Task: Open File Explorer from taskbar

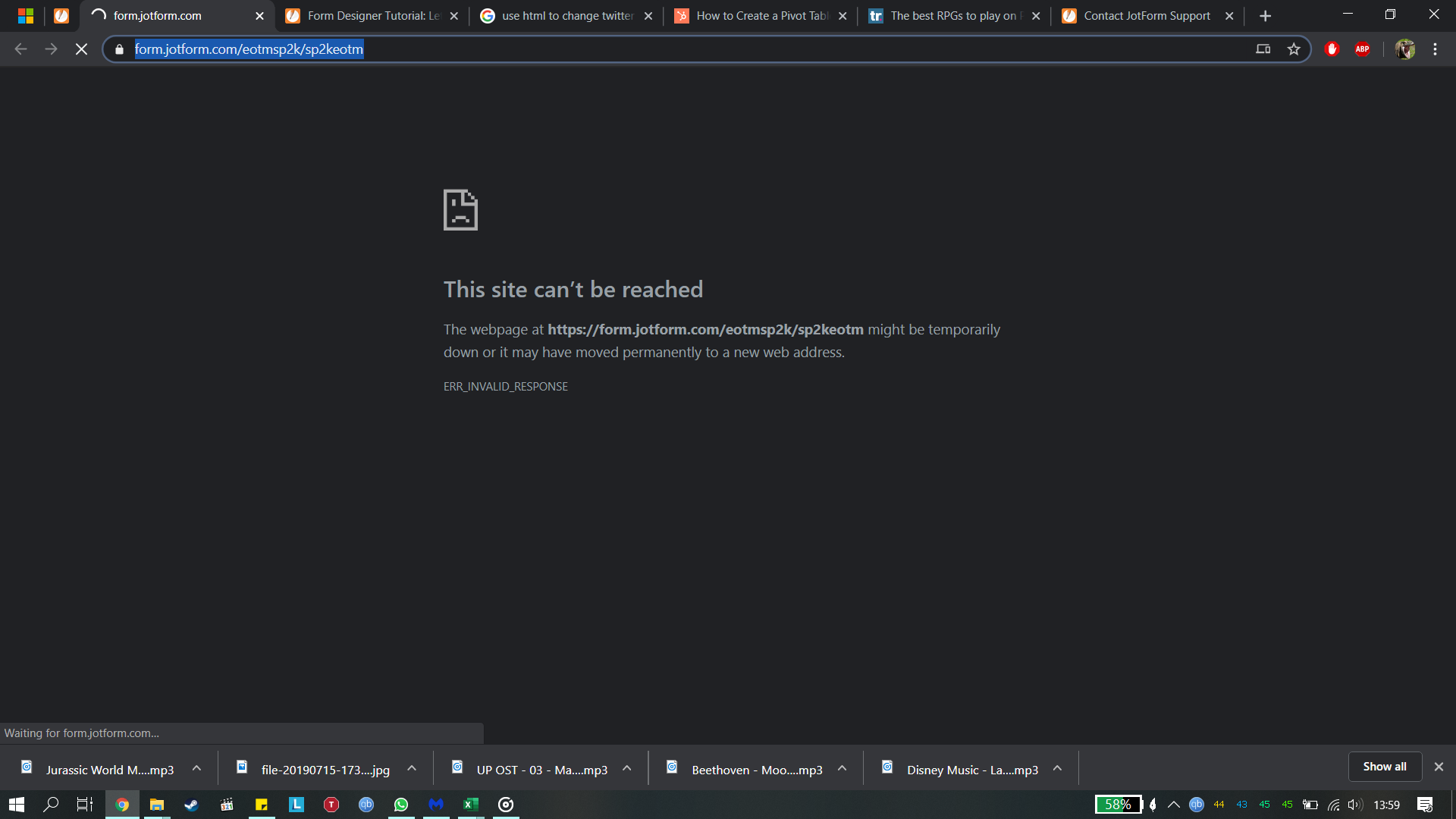Action: tap(157, 805)
